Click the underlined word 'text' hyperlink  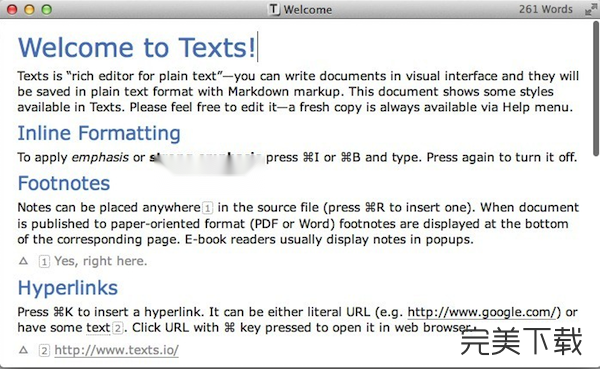[98, 328]
